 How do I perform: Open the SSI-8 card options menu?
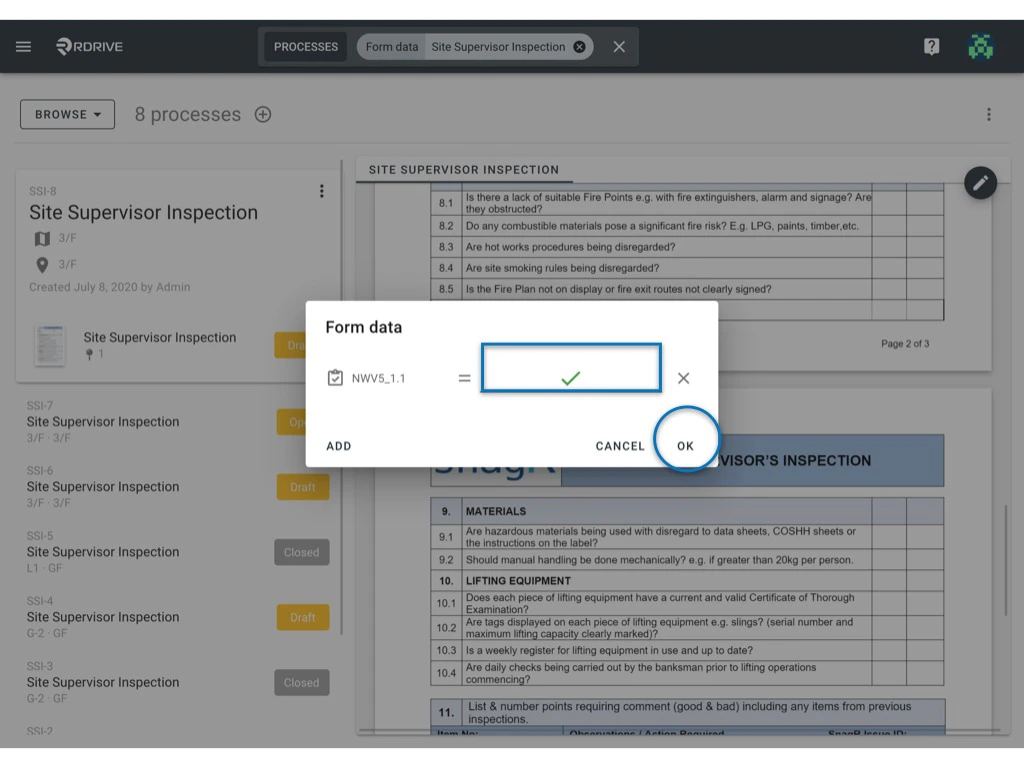point(322,191)
